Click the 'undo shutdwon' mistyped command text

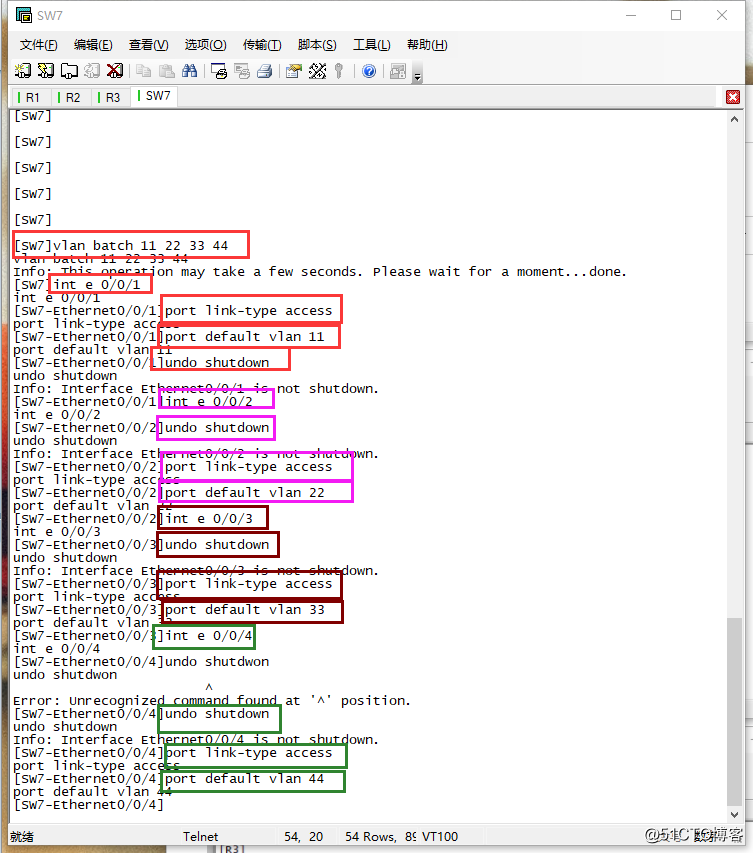click(x=217, y=662)
